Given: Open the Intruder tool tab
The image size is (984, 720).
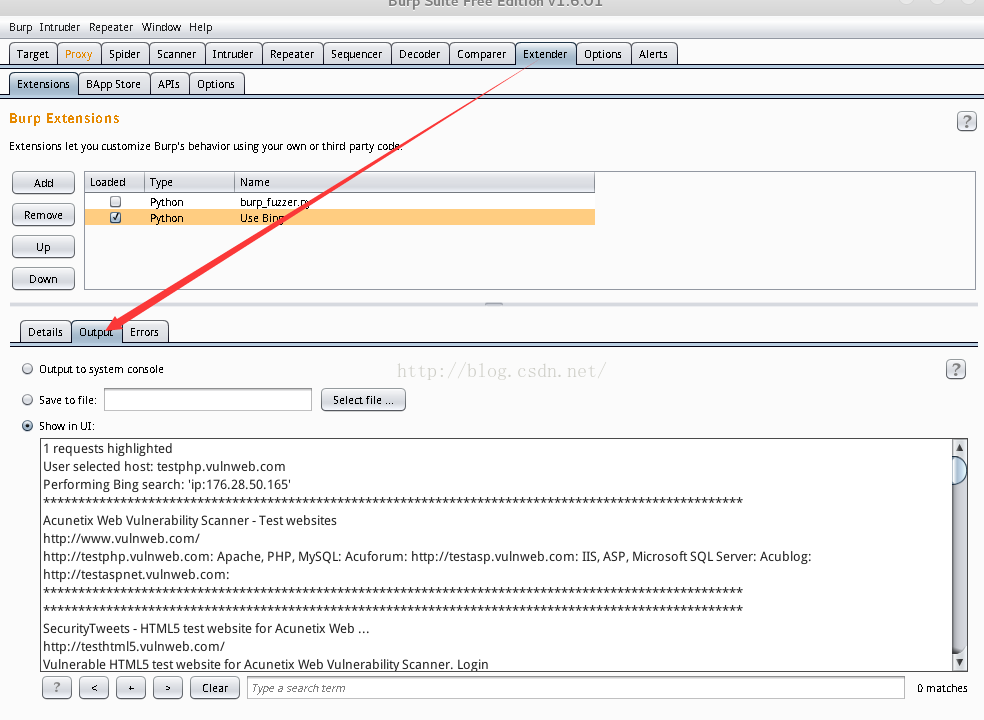Looking at the screenshot, I should (233, 54).
